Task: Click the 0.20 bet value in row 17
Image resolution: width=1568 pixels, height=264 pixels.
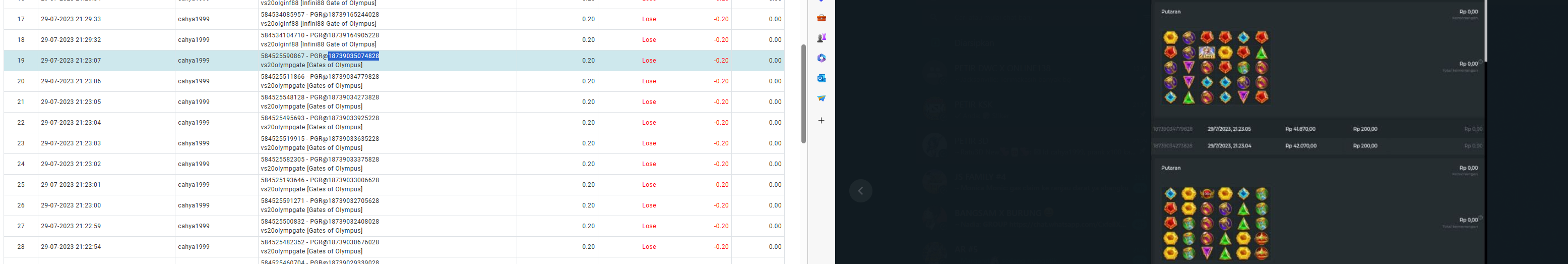Action: click(x=588, y=20)
